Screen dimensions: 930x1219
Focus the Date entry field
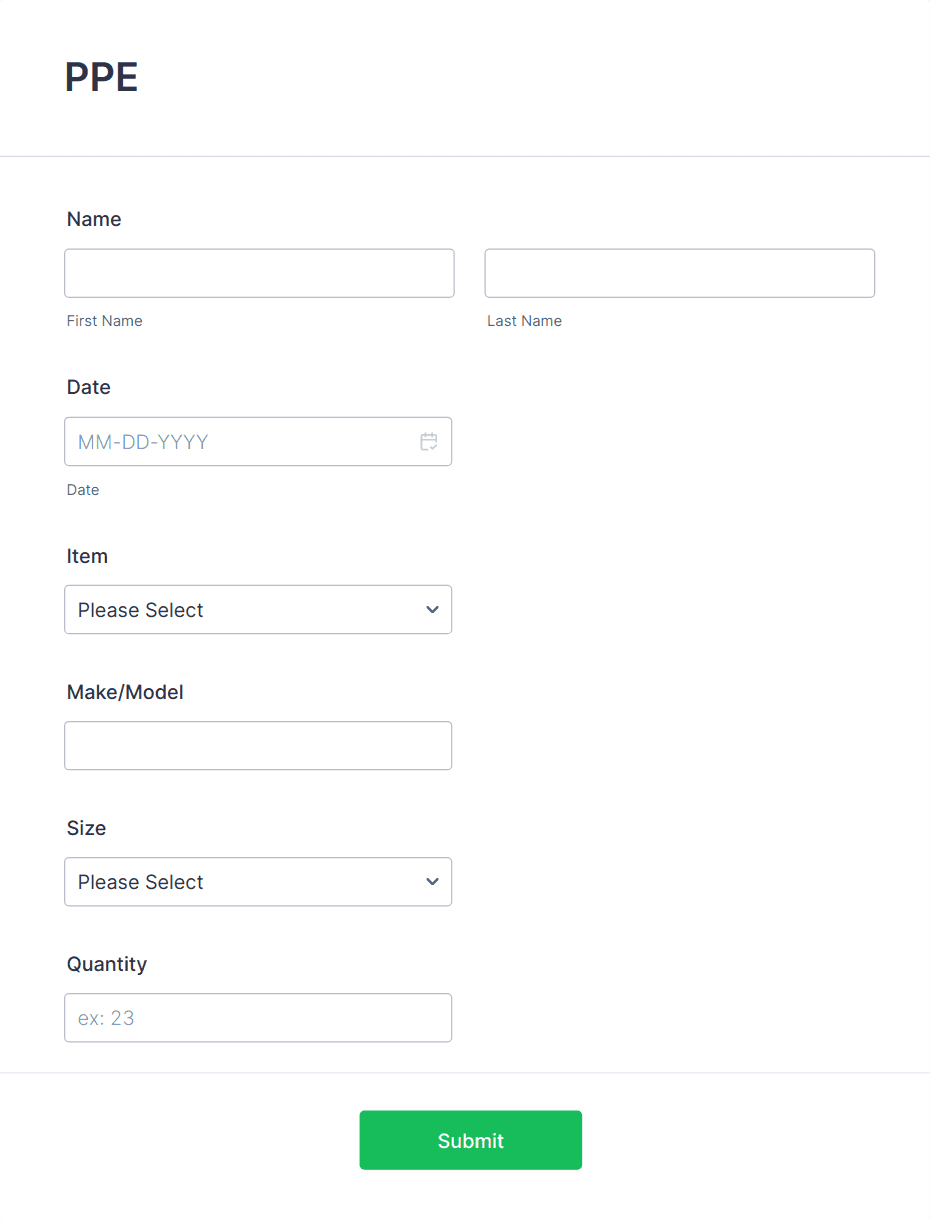(240, 441)
